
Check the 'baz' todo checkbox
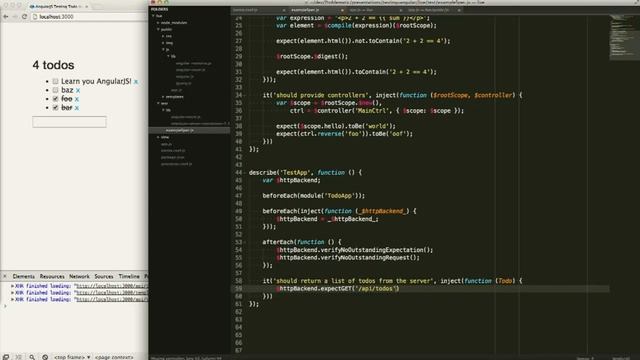[56, 90]
